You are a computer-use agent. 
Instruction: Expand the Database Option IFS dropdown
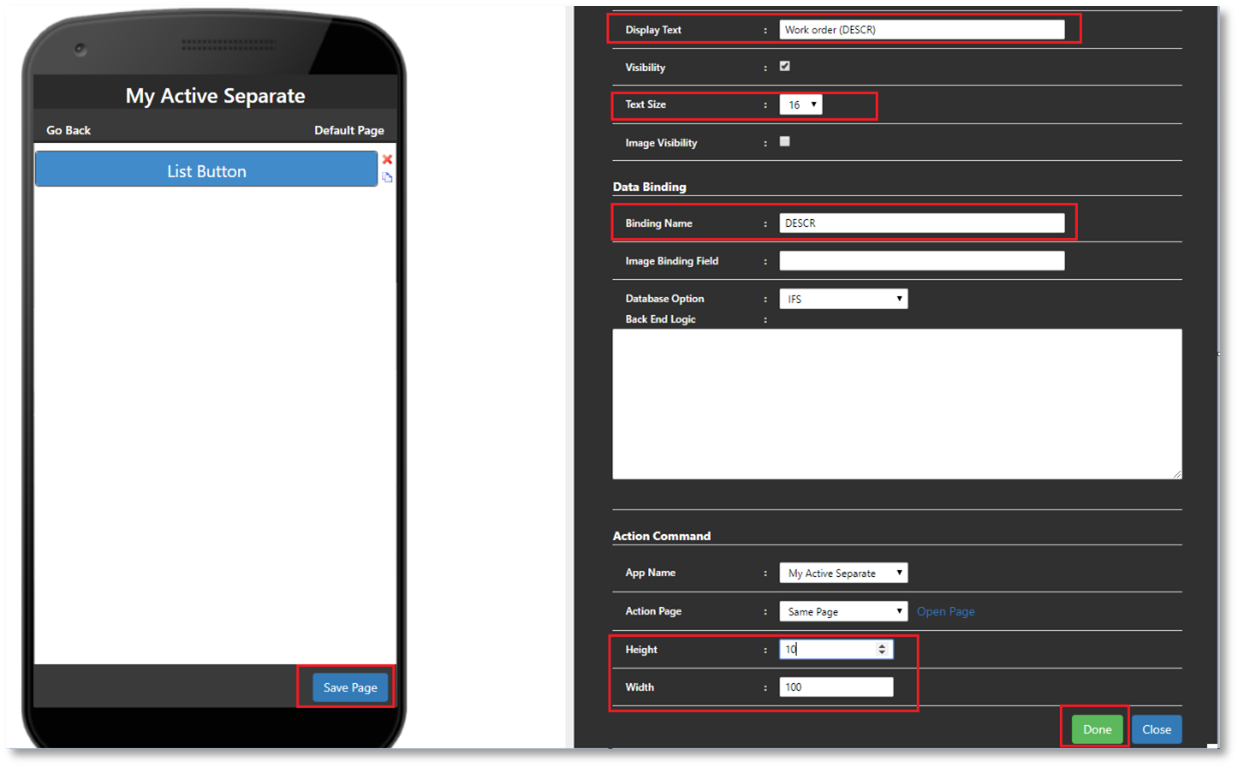[844, 298]
